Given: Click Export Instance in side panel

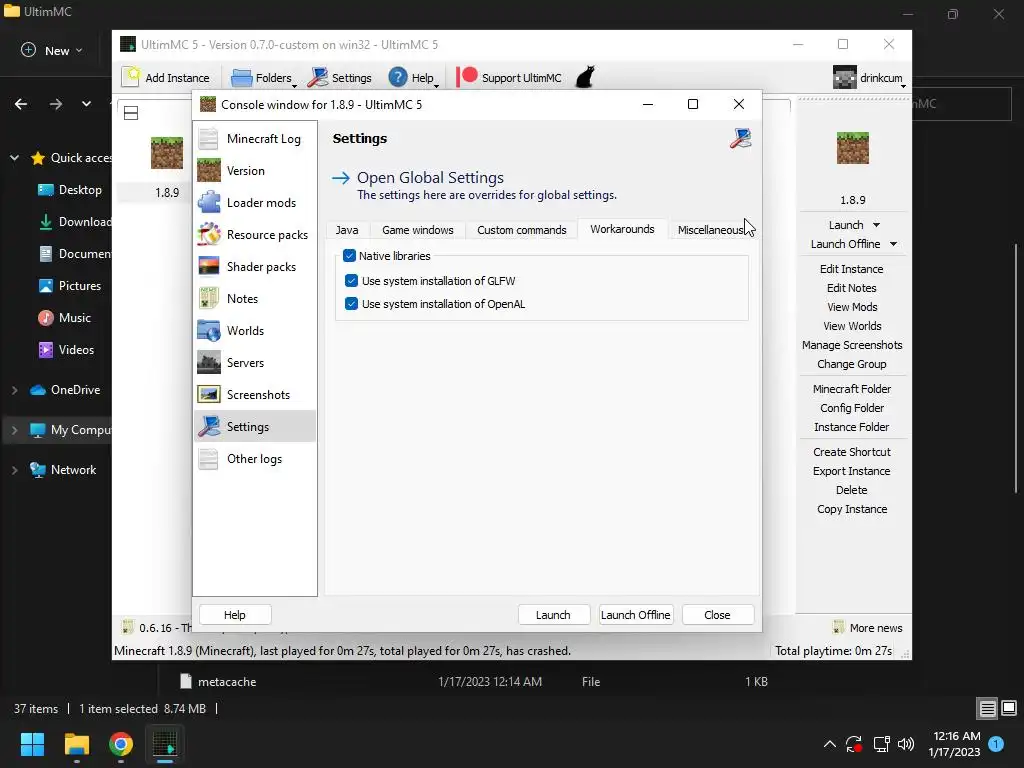Looking at the screenshot, I should (851, 471).
